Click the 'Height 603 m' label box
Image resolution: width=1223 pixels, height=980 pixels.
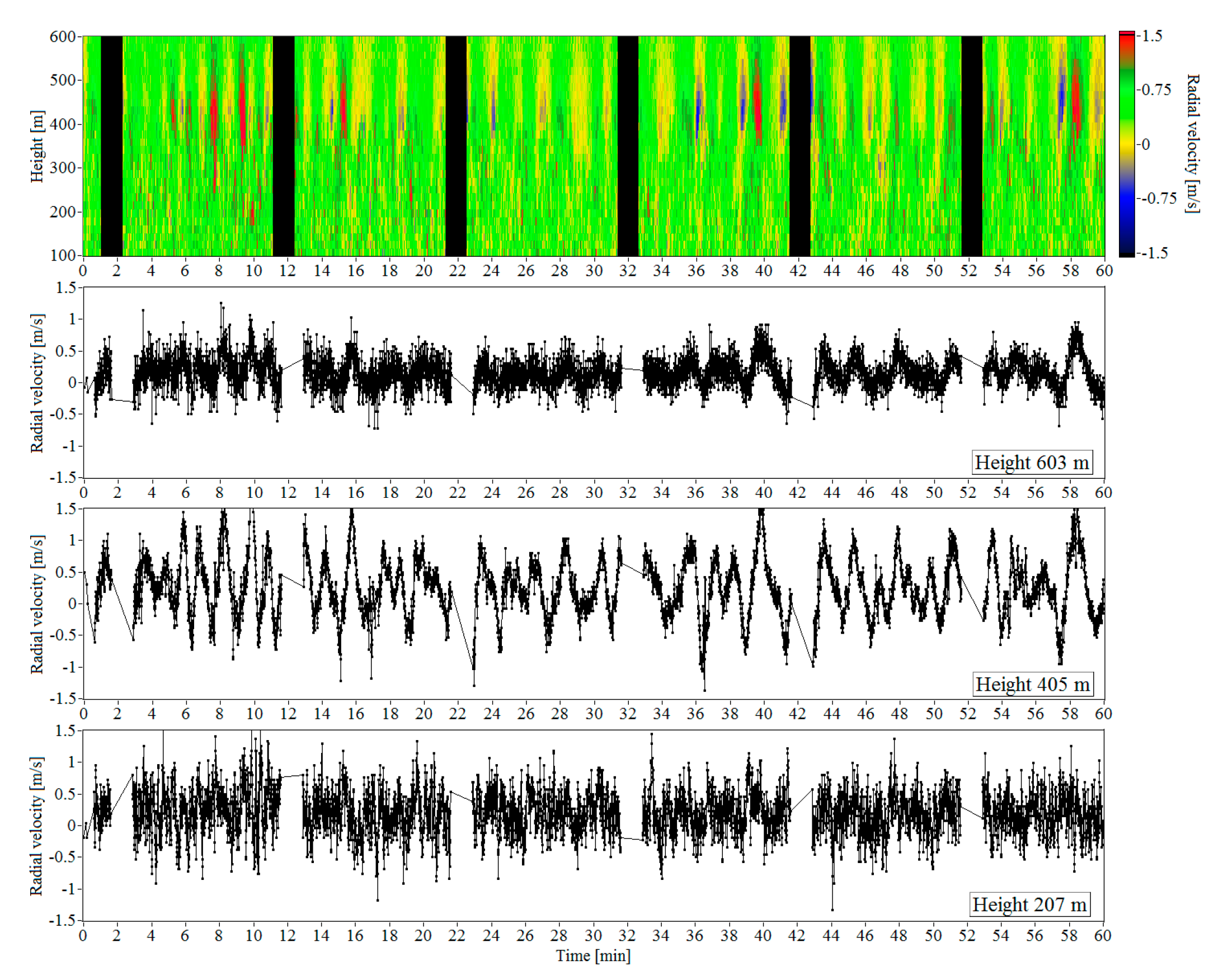[x=1031, y=463]
